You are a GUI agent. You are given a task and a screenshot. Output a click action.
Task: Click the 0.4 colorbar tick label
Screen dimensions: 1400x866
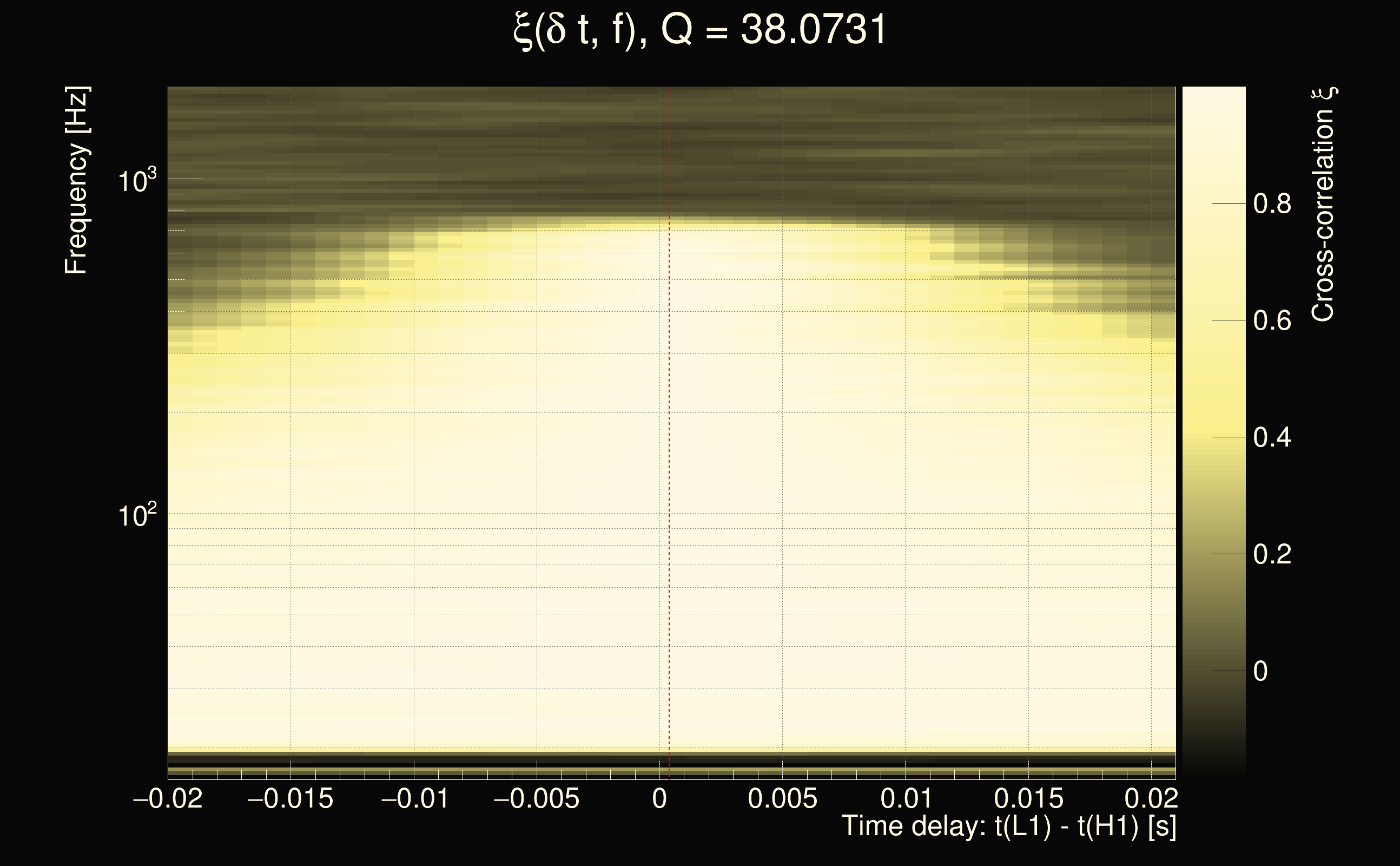coord(1272,437)
